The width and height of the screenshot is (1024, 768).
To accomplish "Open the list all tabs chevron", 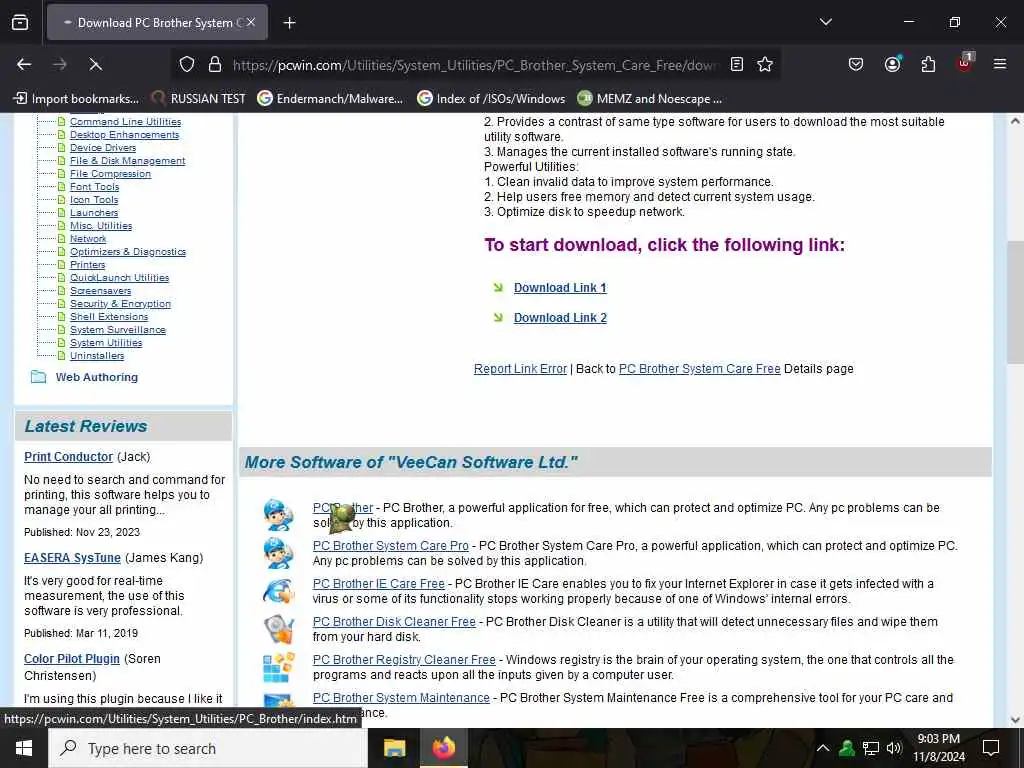I will click(825, 22).
